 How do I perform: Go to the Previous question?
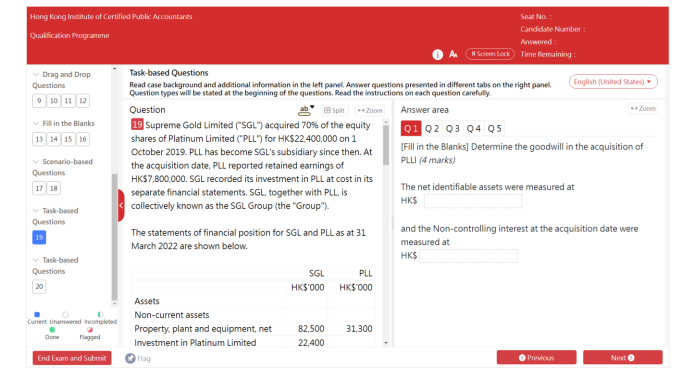tap(536, 358)
